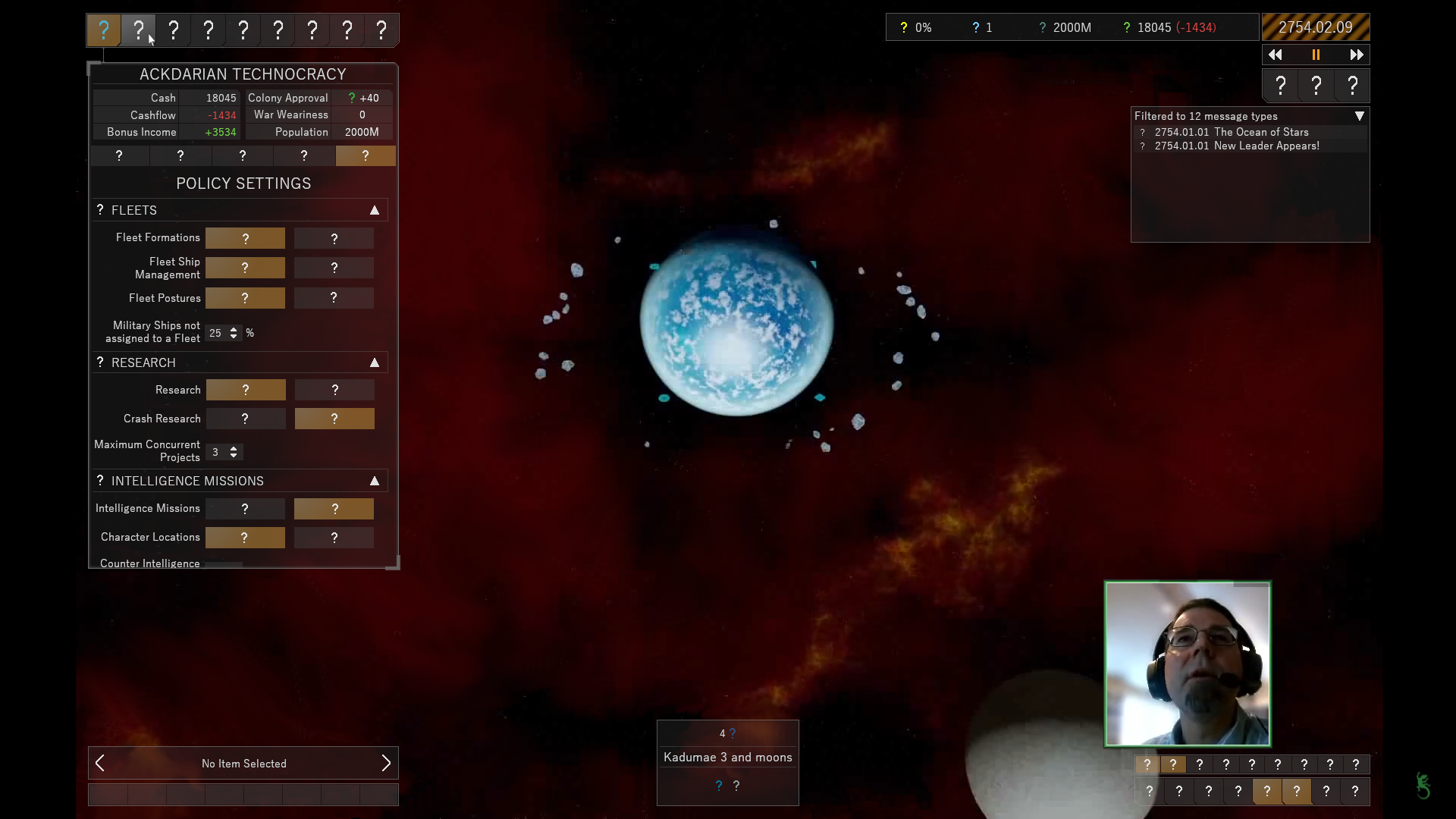Image resolution: width=1456 pixels, height=819 pixels.
Task: Decrease game speed with rewind arrows
Action: (1276, 55)
